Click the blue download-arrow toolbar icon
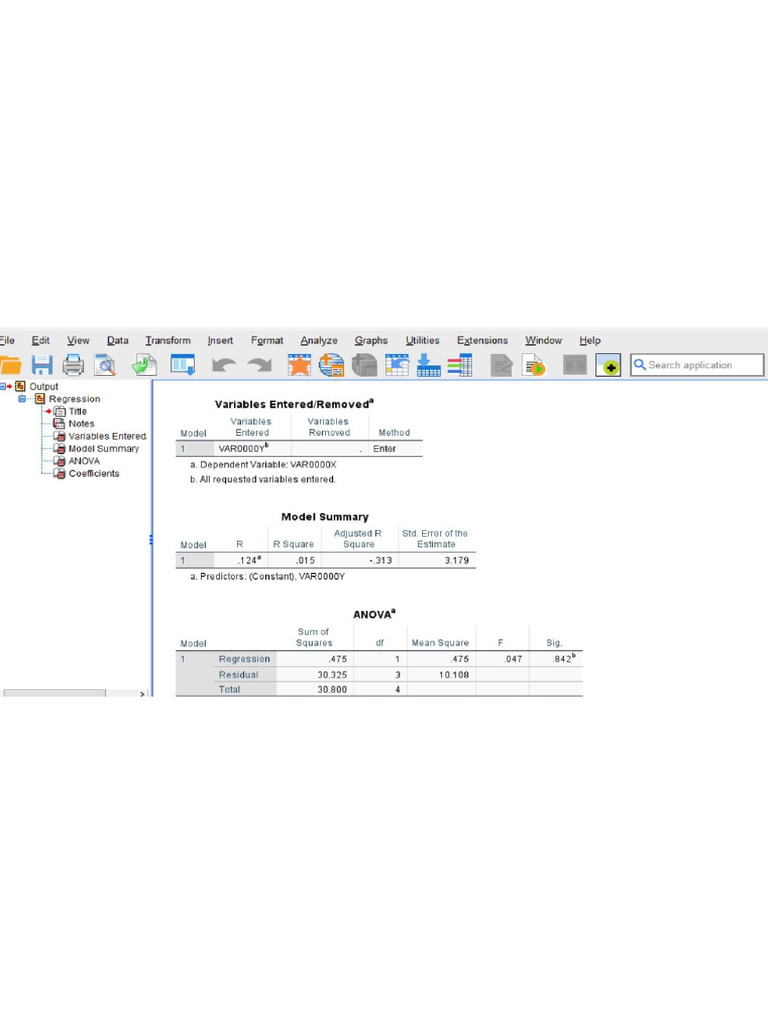Viewport: 768px width, 1024px height. pos(428,365)
